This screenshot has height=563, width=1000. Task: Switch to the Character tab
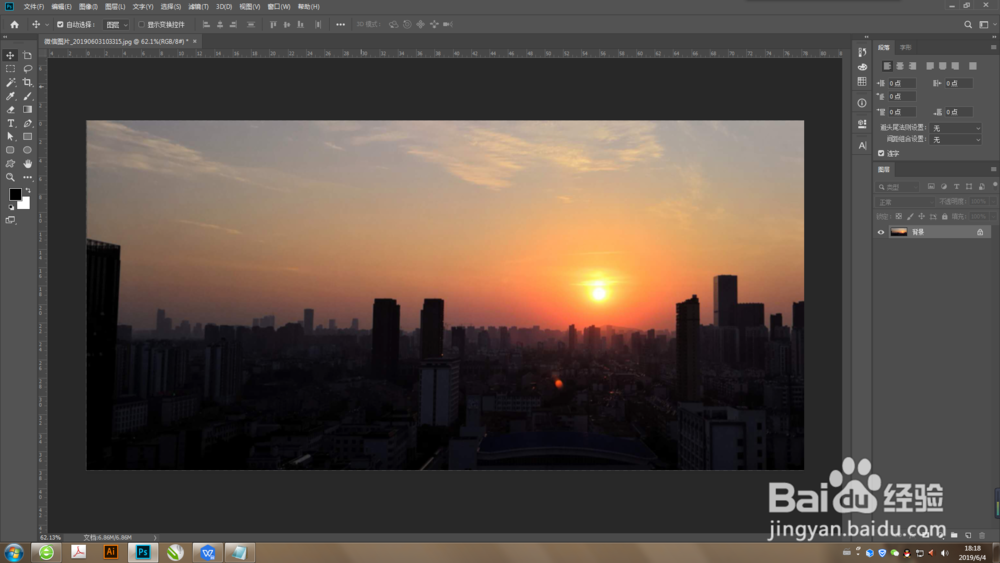906,47
